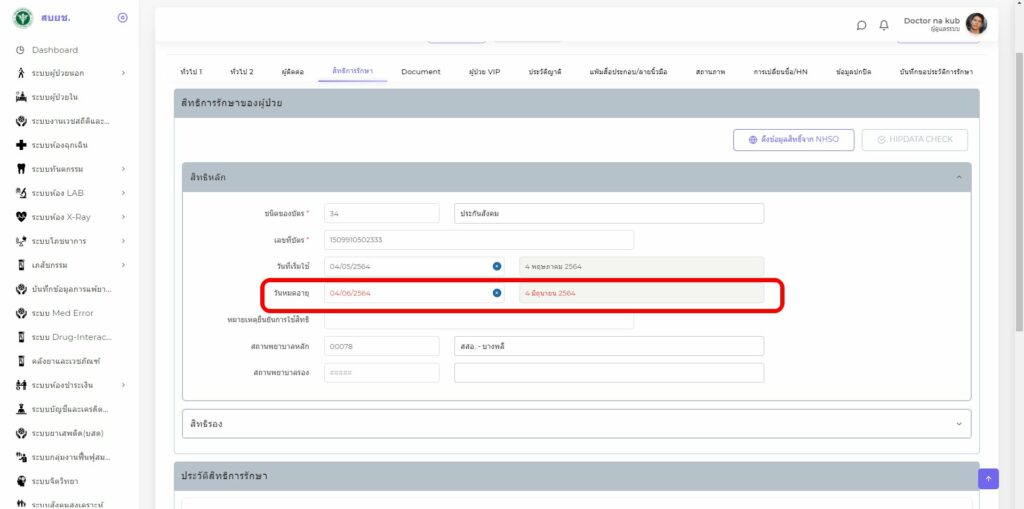This screenshot has width=1024, height=509.
Task: Open the notification bell icon
Action: click(884, 25)
